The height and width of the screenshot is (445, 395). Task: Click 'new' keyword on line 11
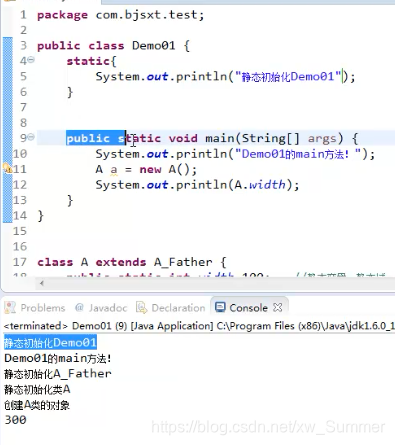(150, 169)
